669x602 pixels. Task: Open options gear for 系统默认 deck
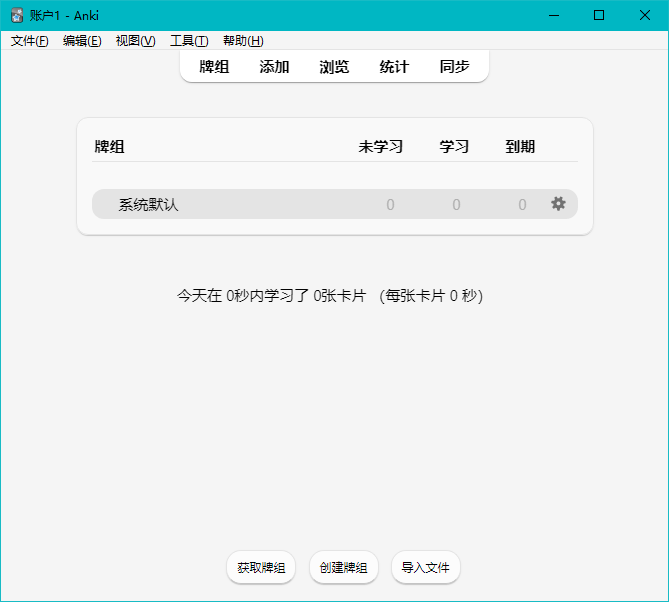[558, 204]
